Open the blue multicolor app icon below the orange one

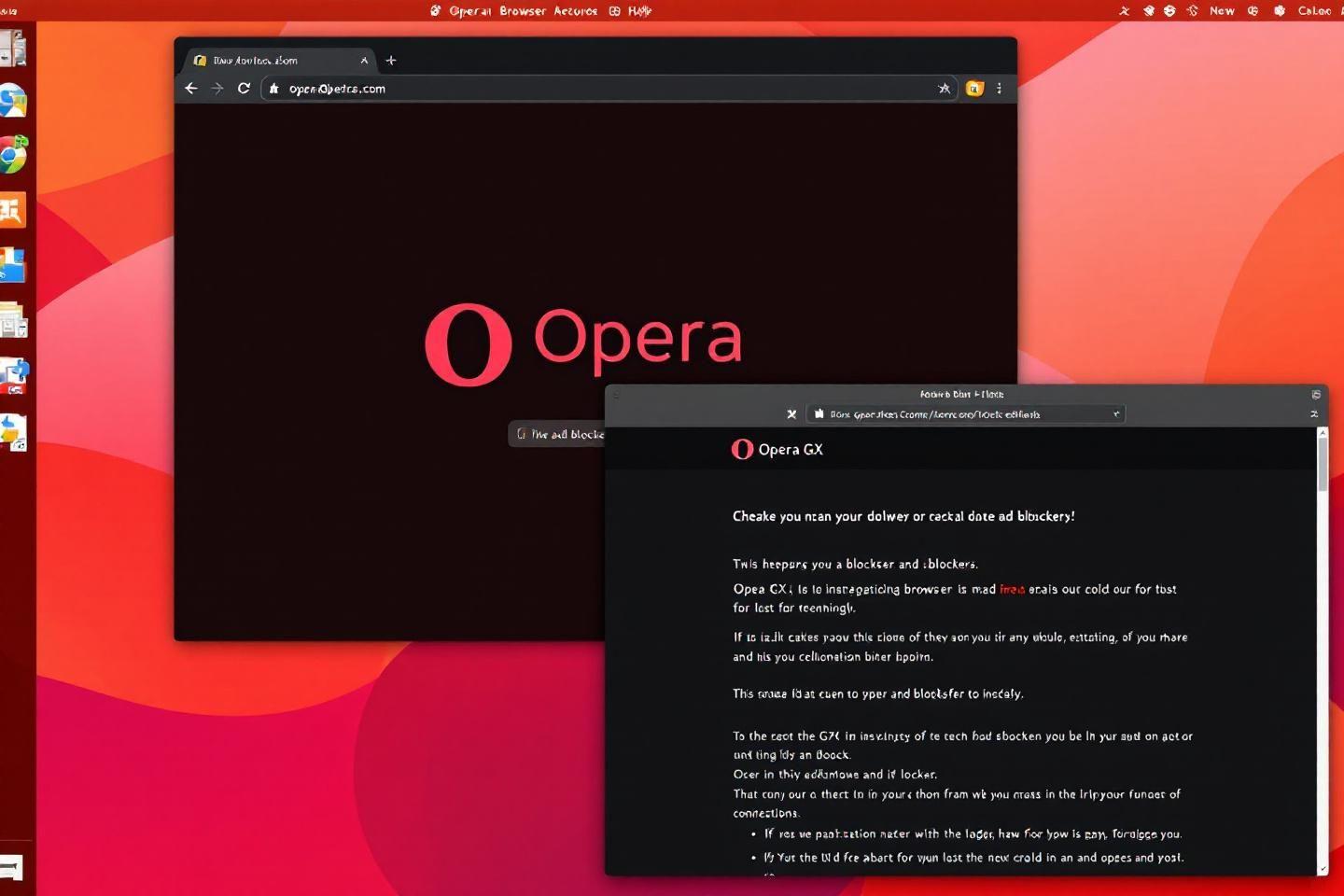pos(13,265)
